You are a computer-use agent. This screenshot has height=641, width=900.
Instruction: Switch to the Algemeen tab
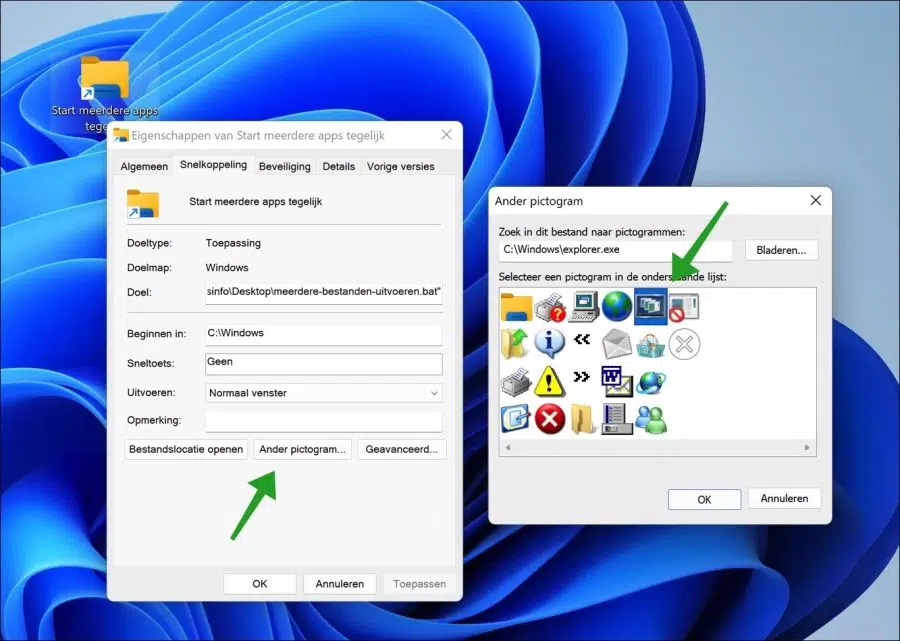click(144, 166)
